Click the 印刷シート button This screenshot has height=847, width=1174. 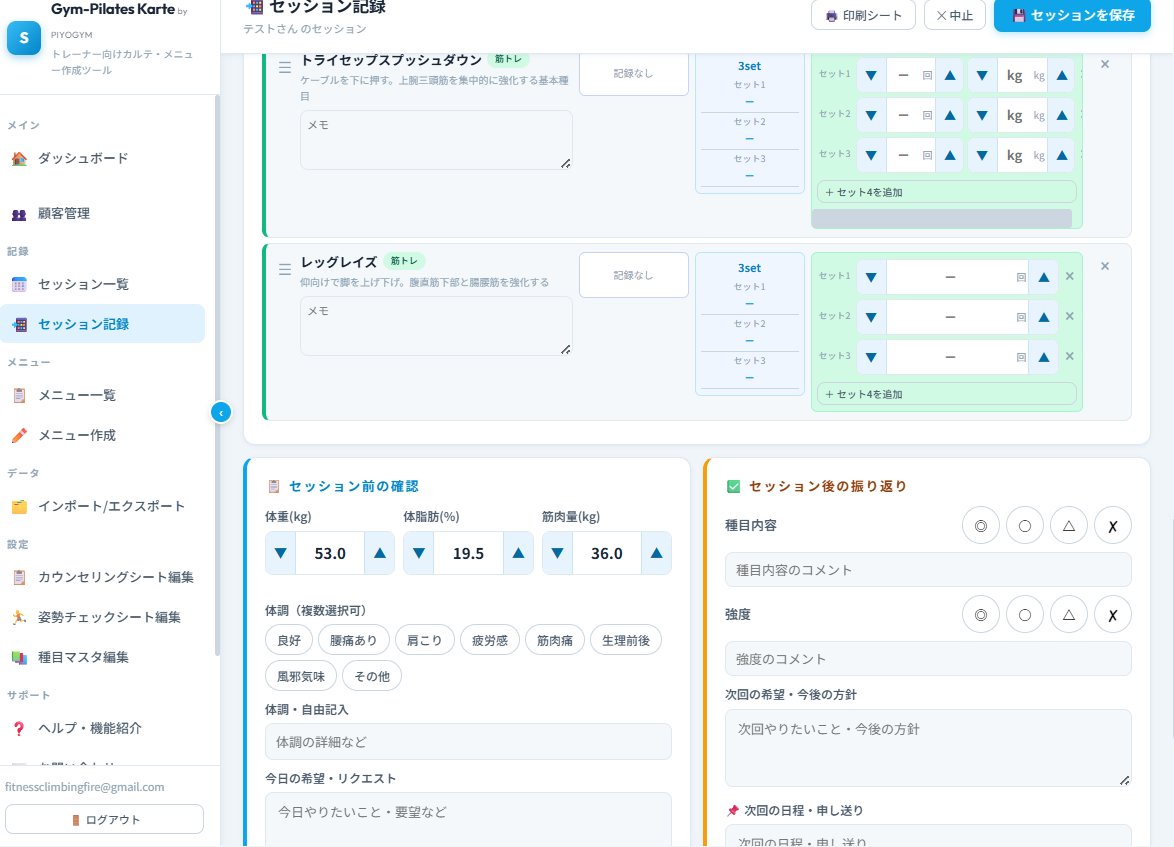[x=863, y=15]
